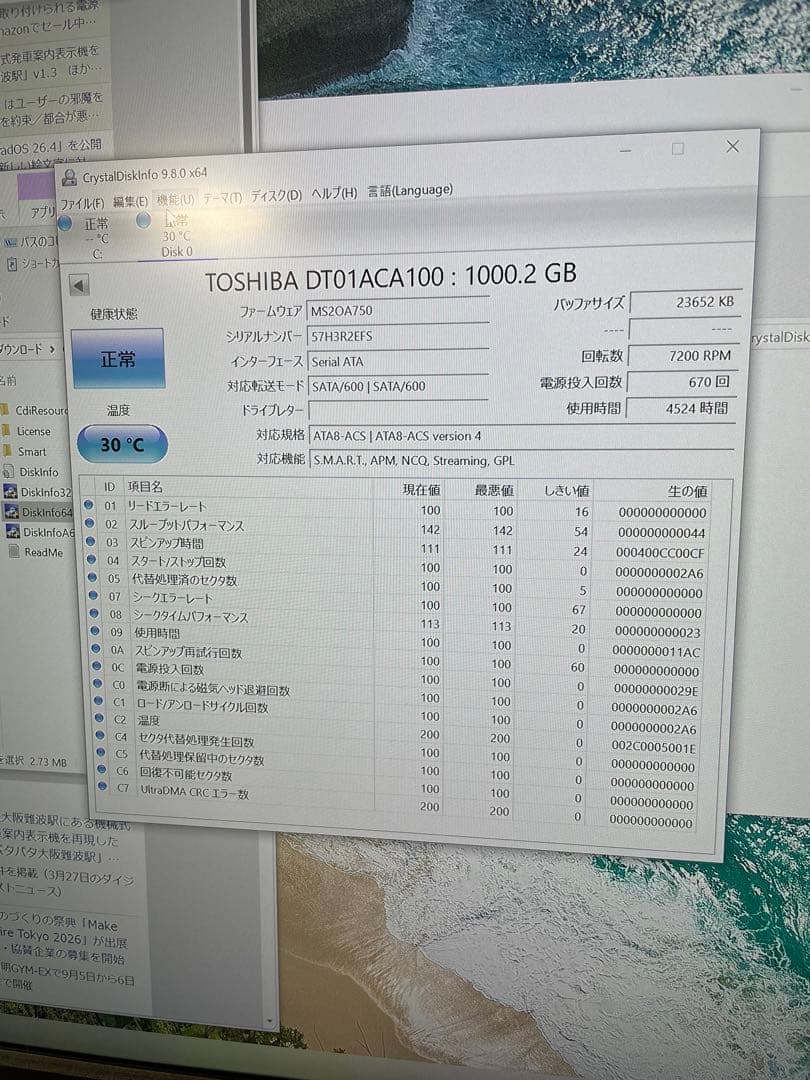This screenshot has width=810, height=1080.
Task: Open the ファイル(F) menu in CrystalDiskInfo
Action: pyautogui.click(x=82, y=204)
